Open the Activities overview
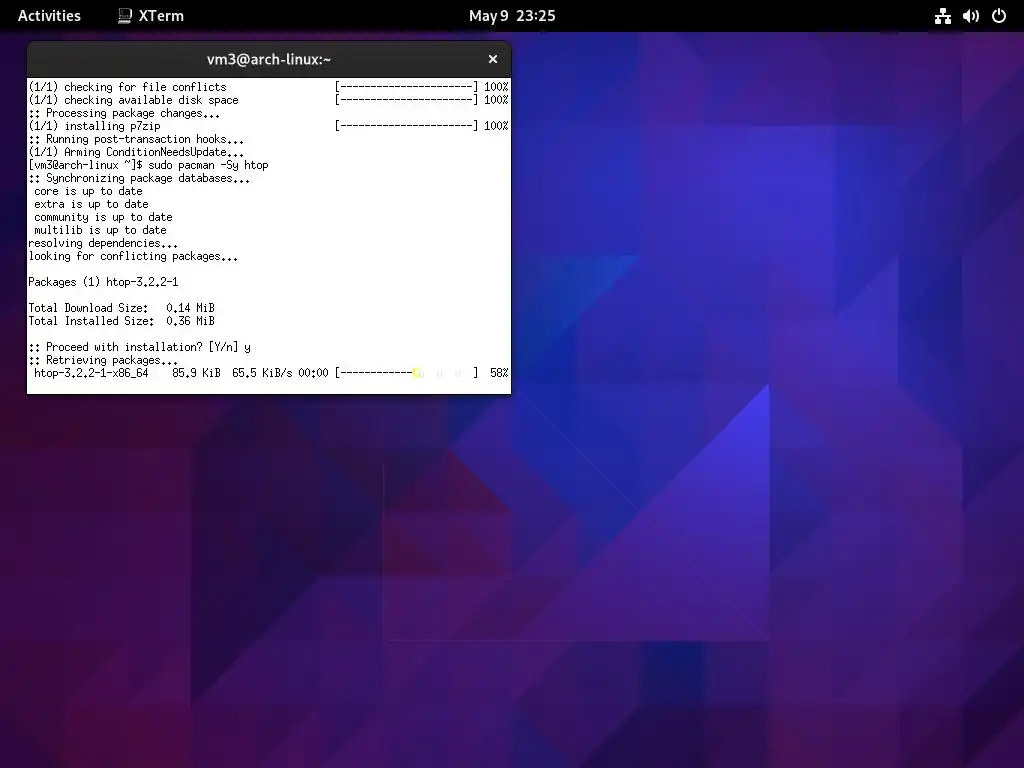The height and width of the screenshot is (768, 1024). (x=49, y=16)
